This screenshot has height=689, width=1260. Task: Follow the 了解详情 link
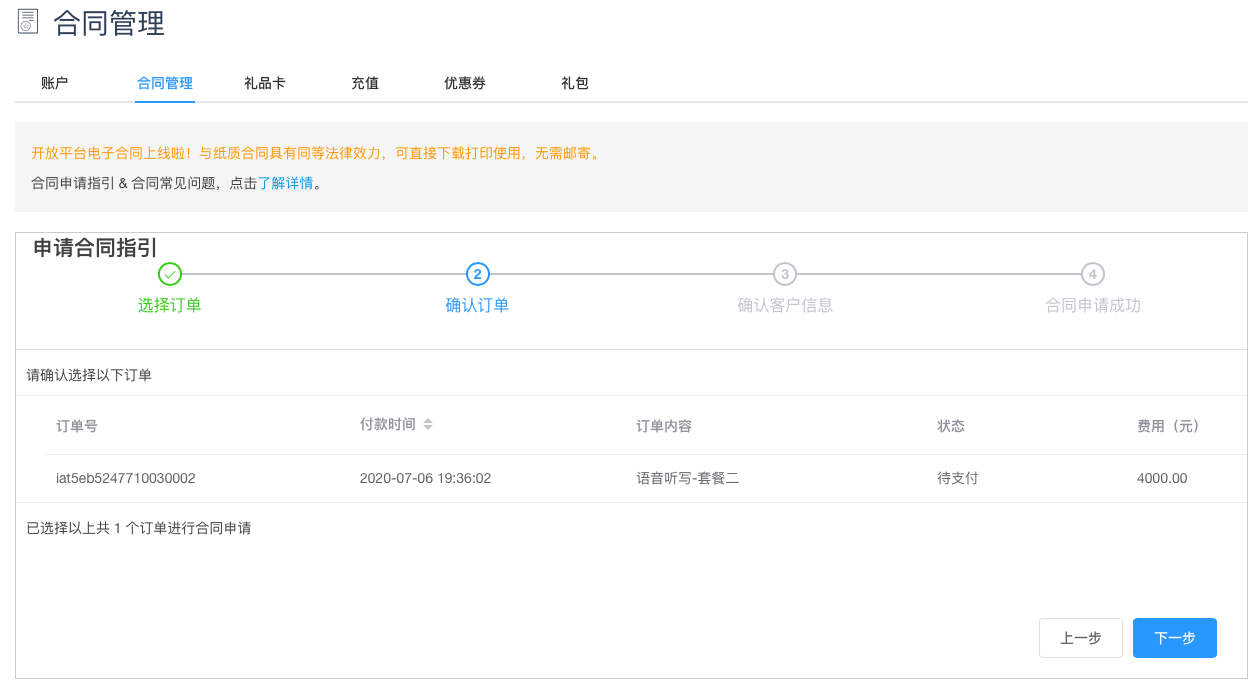[x=286, y=183]
